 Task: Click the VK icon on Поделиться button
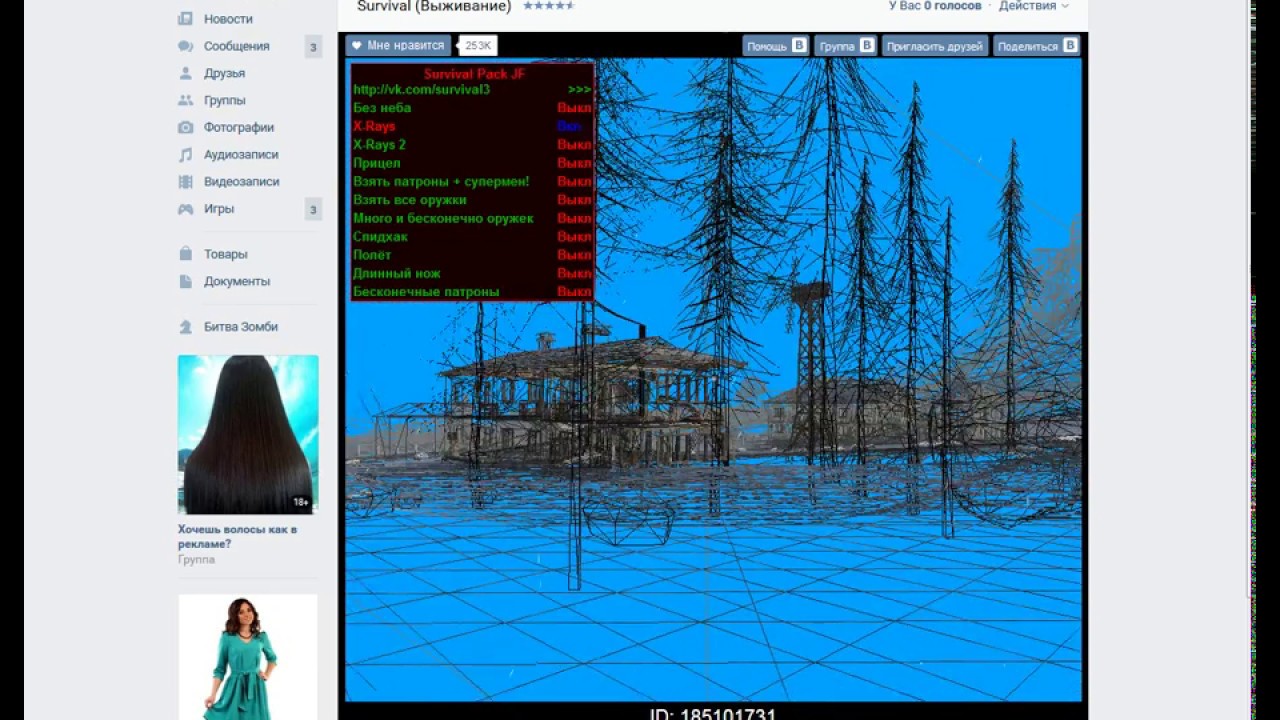1070,45
